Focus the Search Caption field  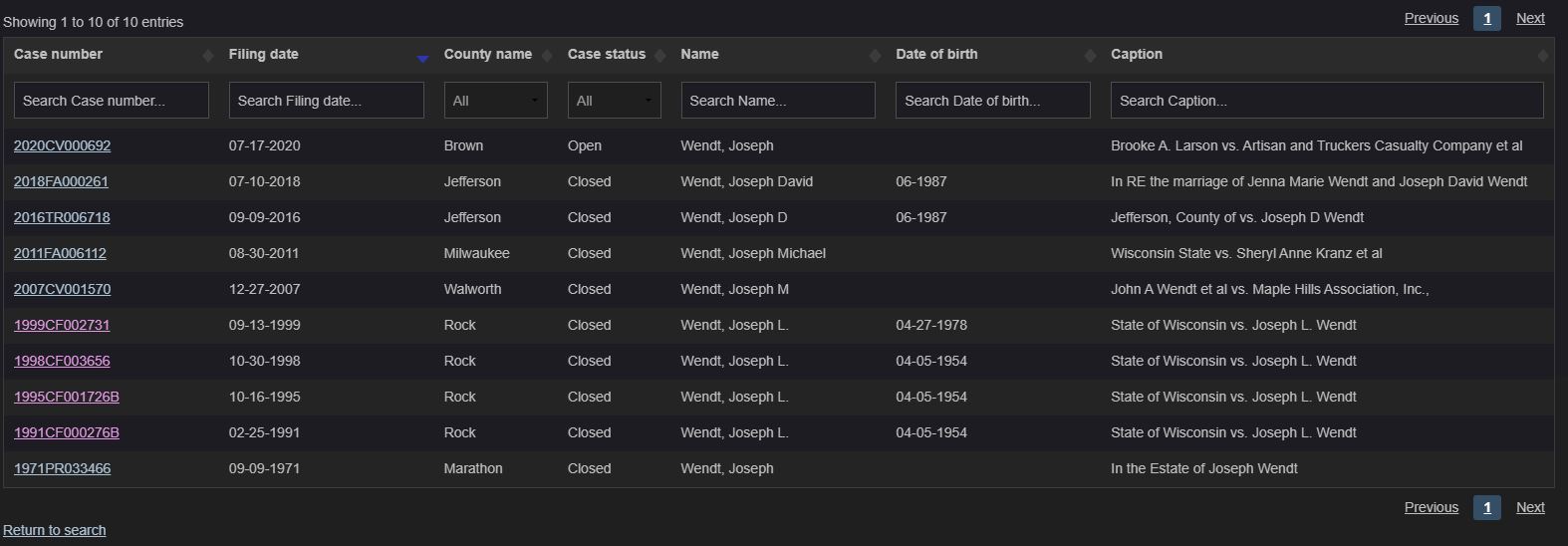(1327, 101)
